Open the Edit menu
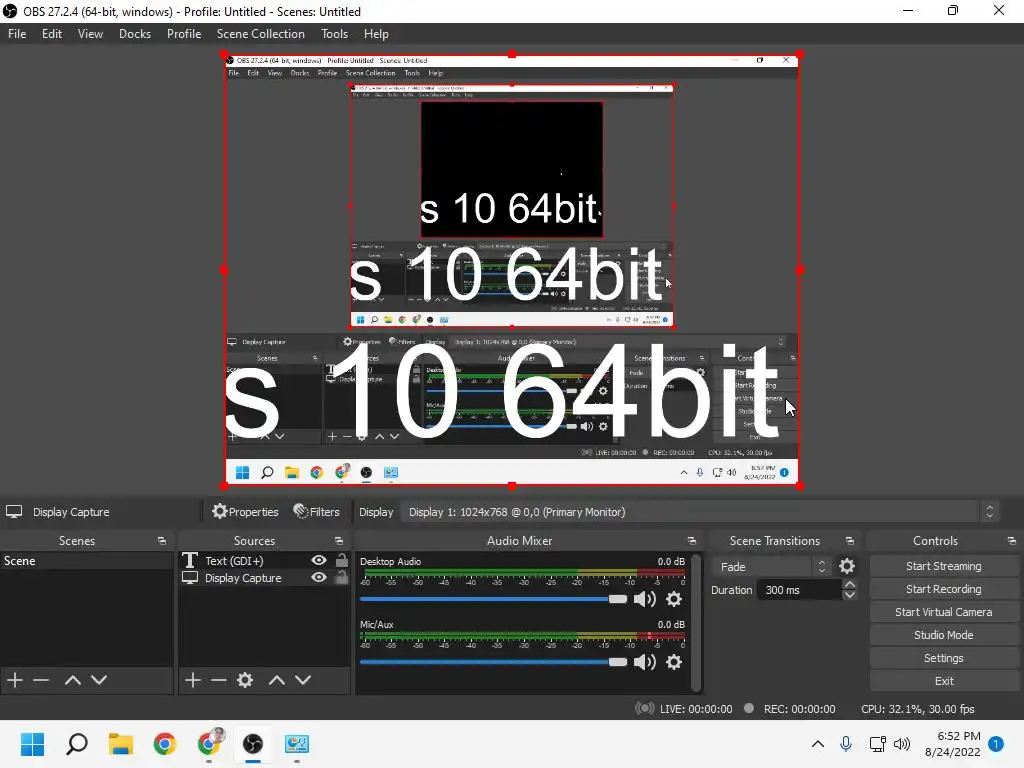The width and height of the screenshot is (1024, 768). point(52,34)
